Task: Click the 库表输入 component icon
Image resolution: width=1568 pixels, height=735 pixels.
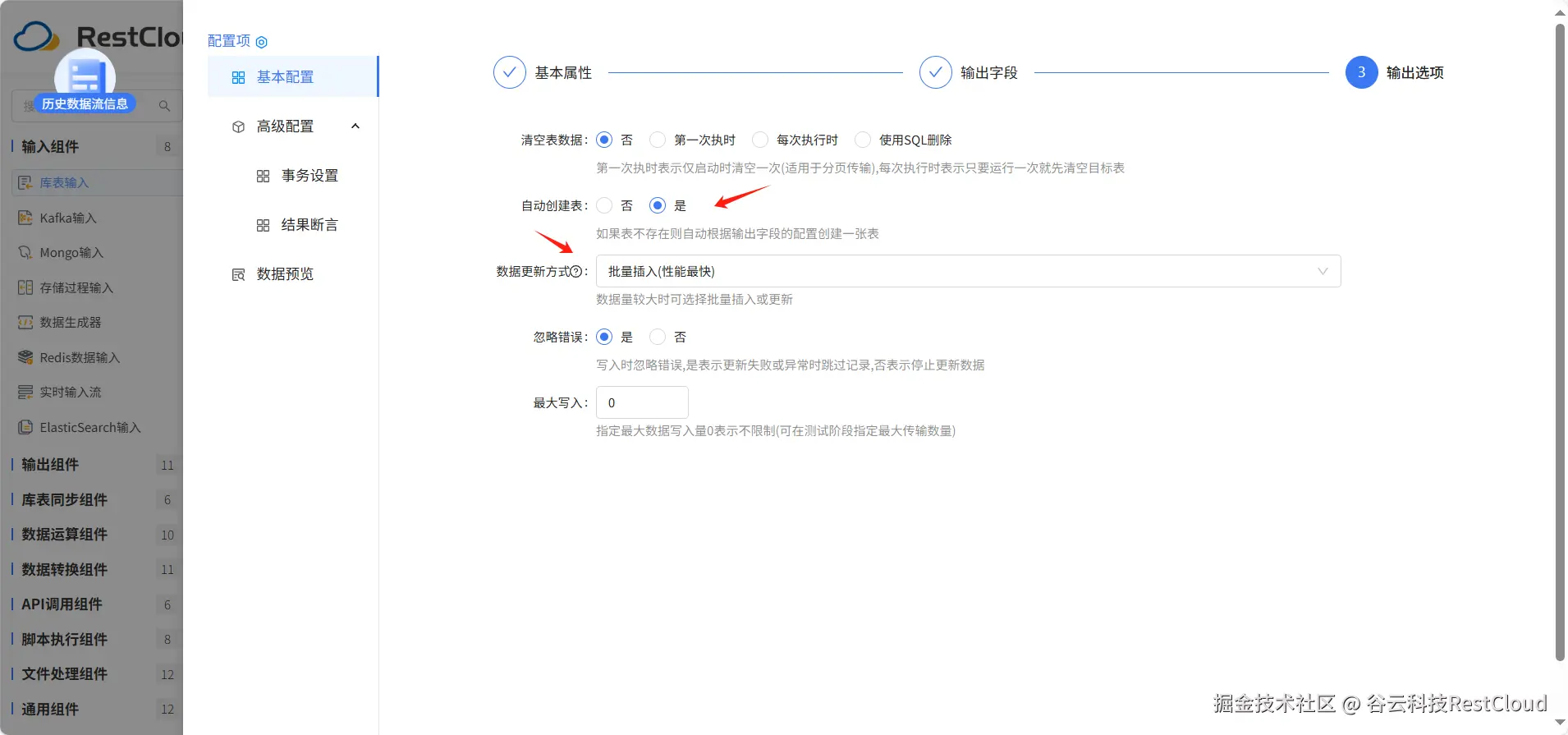Action: point(25,182)
